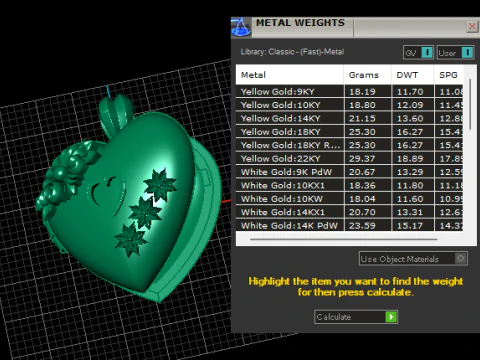Select Yellow Gold:22KY row
The height and width of the screenshot is (360, 480).
pos(349,158)
